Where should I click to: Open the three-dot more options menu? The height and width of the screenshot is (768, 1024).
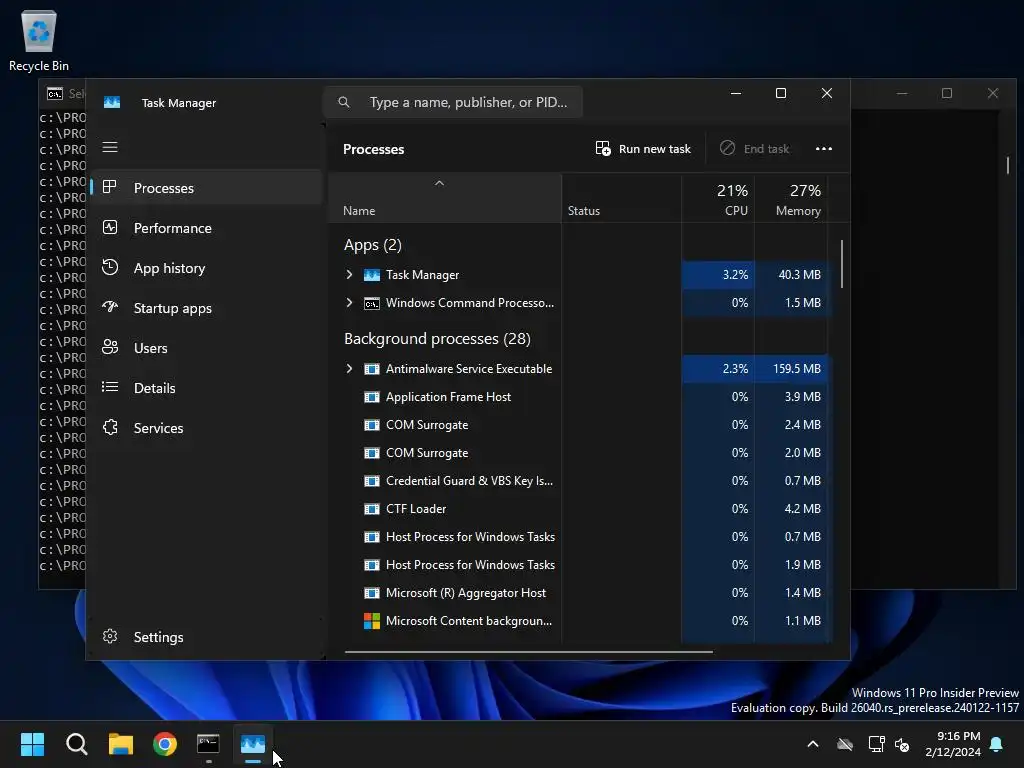pyautogui.click(x=824, y=149)
